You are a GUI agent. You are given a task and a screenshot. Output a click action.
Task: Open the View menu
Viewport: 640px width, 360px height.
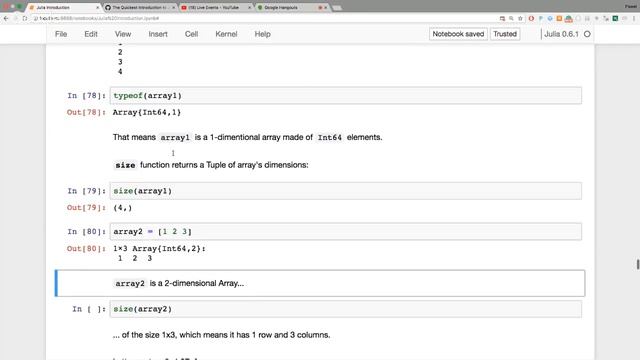click(123, 34)
